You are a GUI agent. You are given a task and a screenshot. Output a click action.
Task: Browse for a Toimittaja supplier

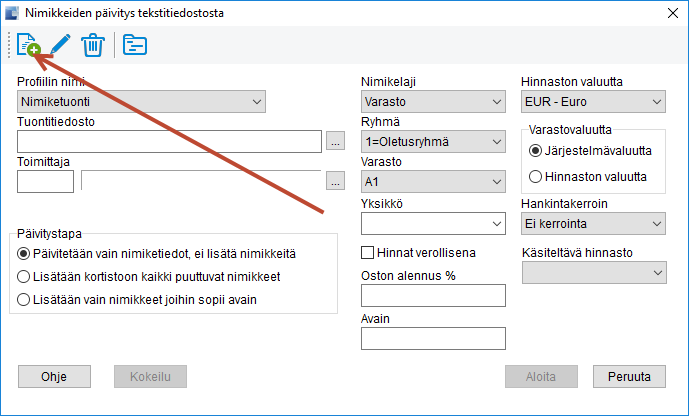[x=335, y=181]
